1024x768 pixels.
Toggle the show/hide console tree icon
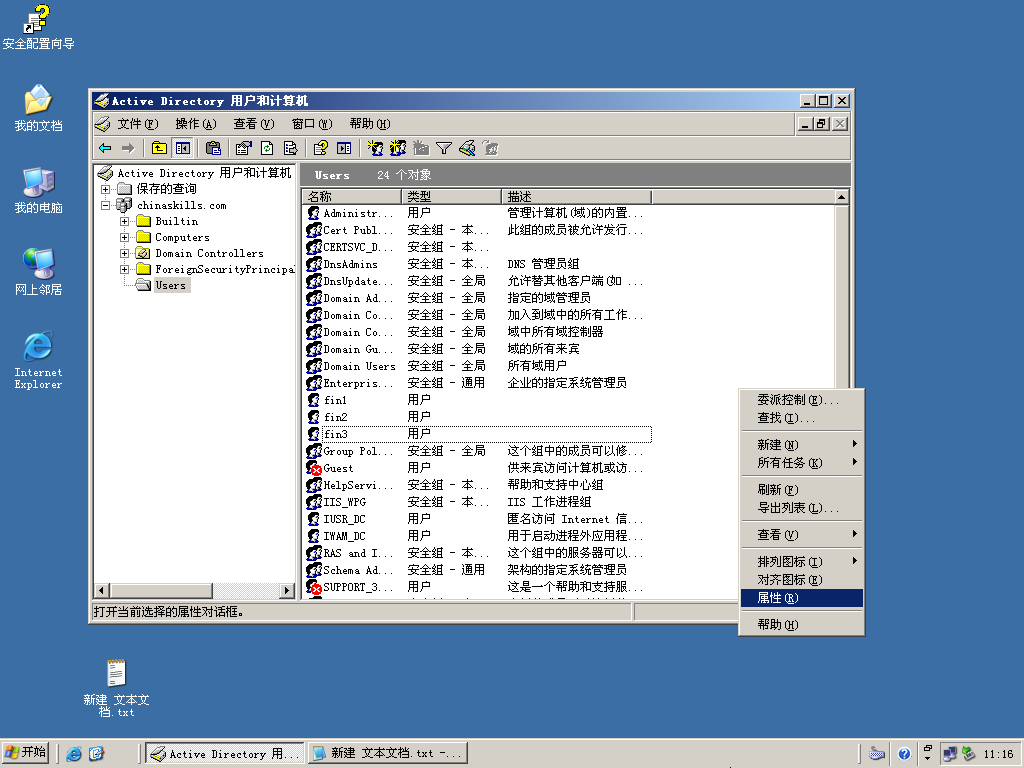(x=183, y=148)
